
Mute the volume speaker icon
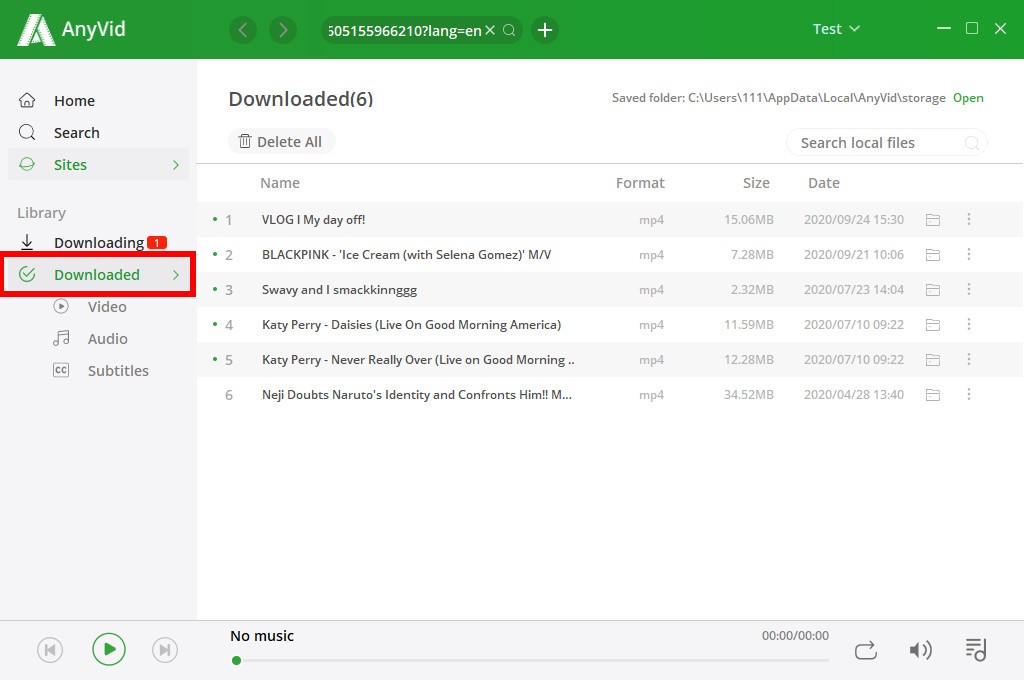[x=920, y=650]
